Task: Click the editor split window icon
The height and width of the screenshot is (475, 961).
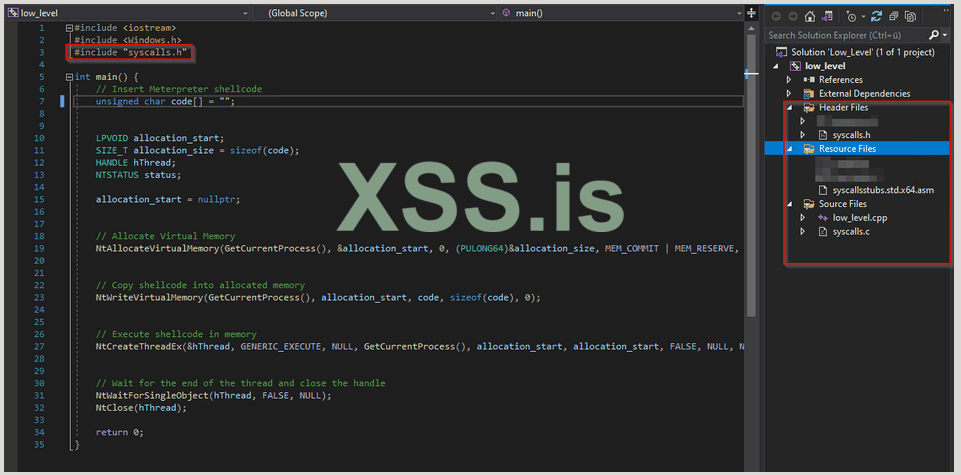Action: coord(752,13)
